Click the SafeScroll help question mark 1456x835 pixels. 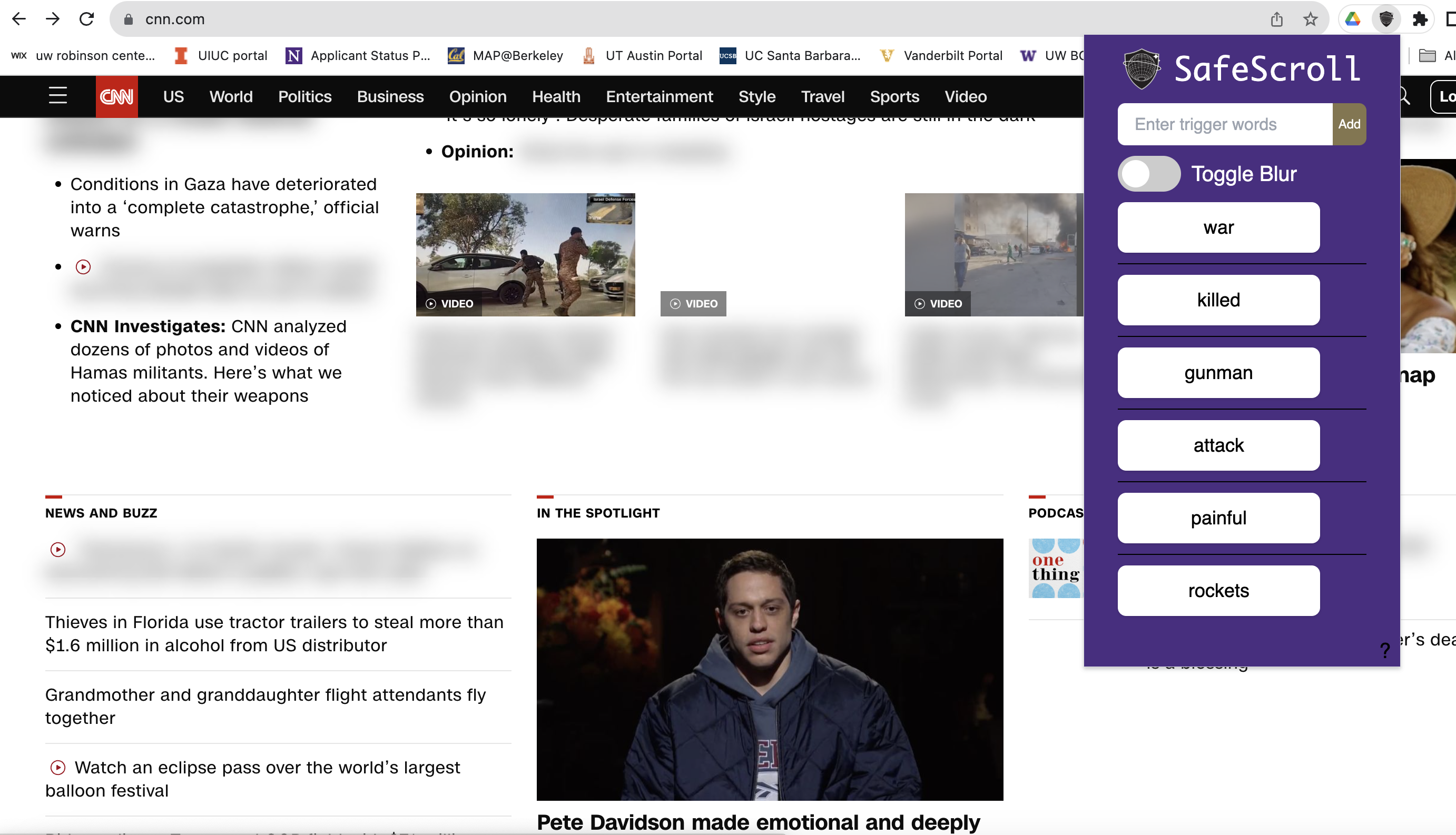click(x=1385, y=650)
